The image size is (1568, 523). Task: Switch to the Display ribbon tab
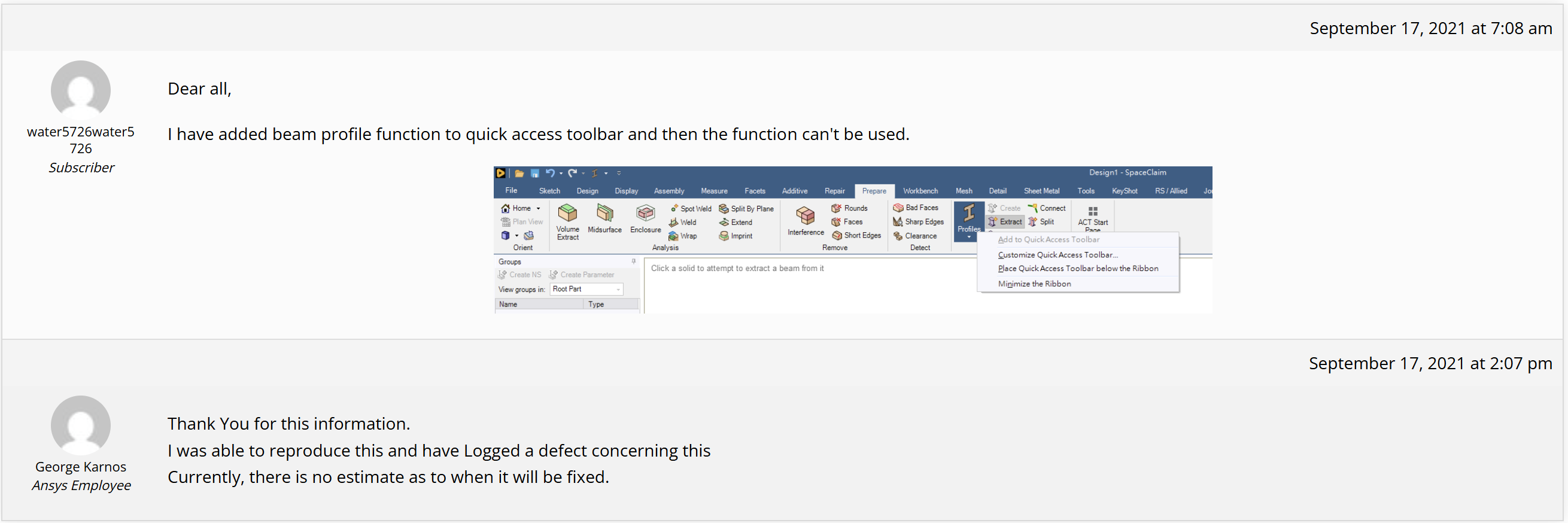[x=627, y=191]
